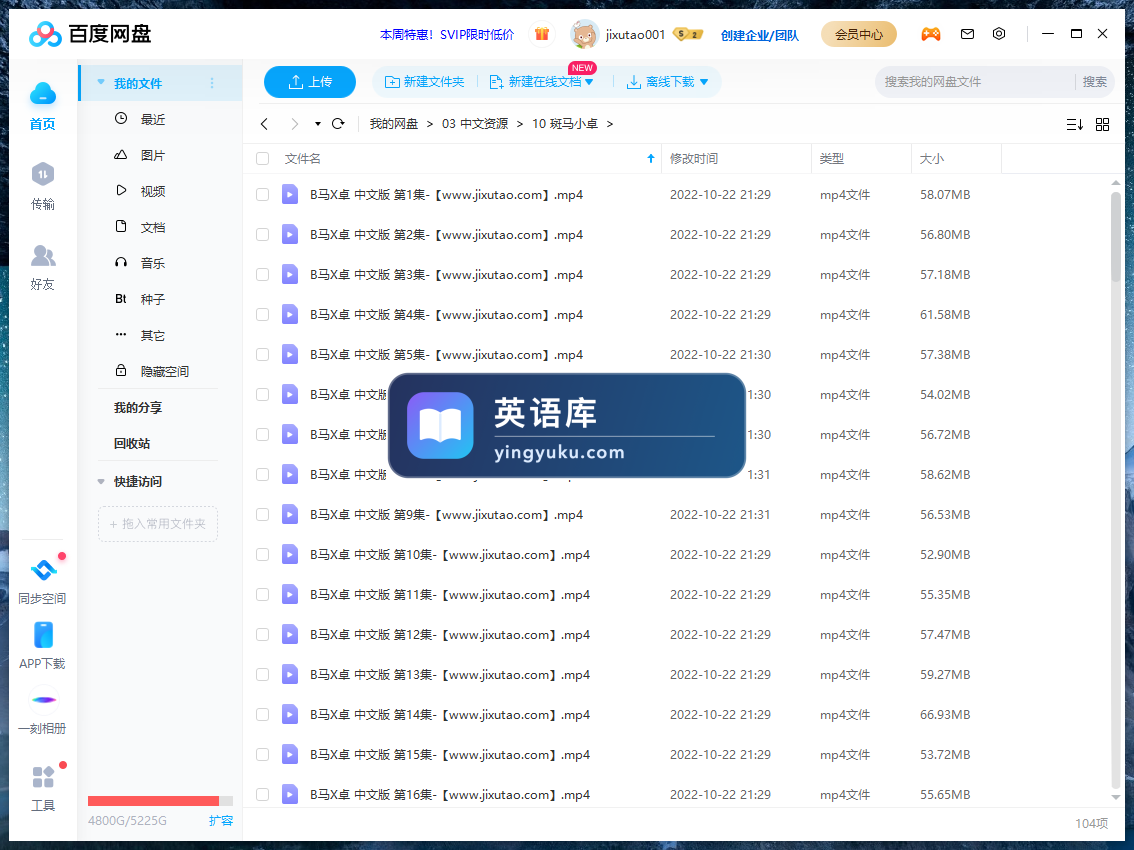Collapse the 我的文件 tree section
Screen dimensions: 1134x850
pyautogui.click(x=101, y=82)
